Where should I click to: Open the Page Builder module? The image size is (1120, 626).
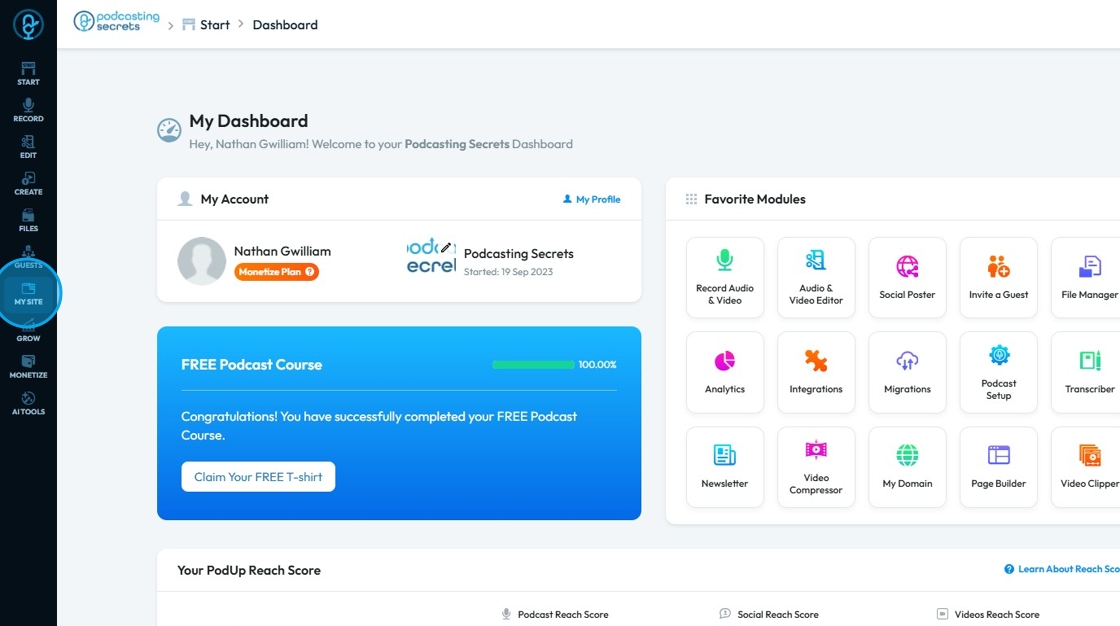point(999,467)
